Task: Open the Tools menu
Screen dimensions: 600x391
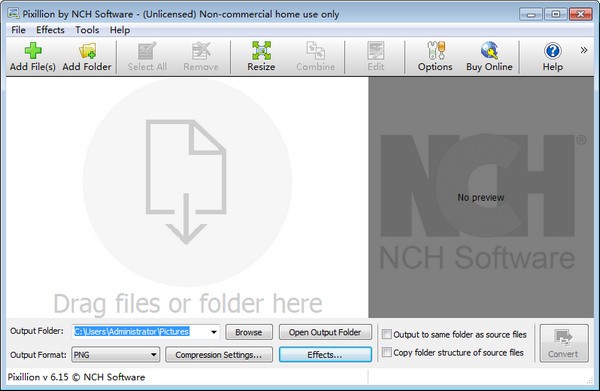Action: tap(87, 30)
